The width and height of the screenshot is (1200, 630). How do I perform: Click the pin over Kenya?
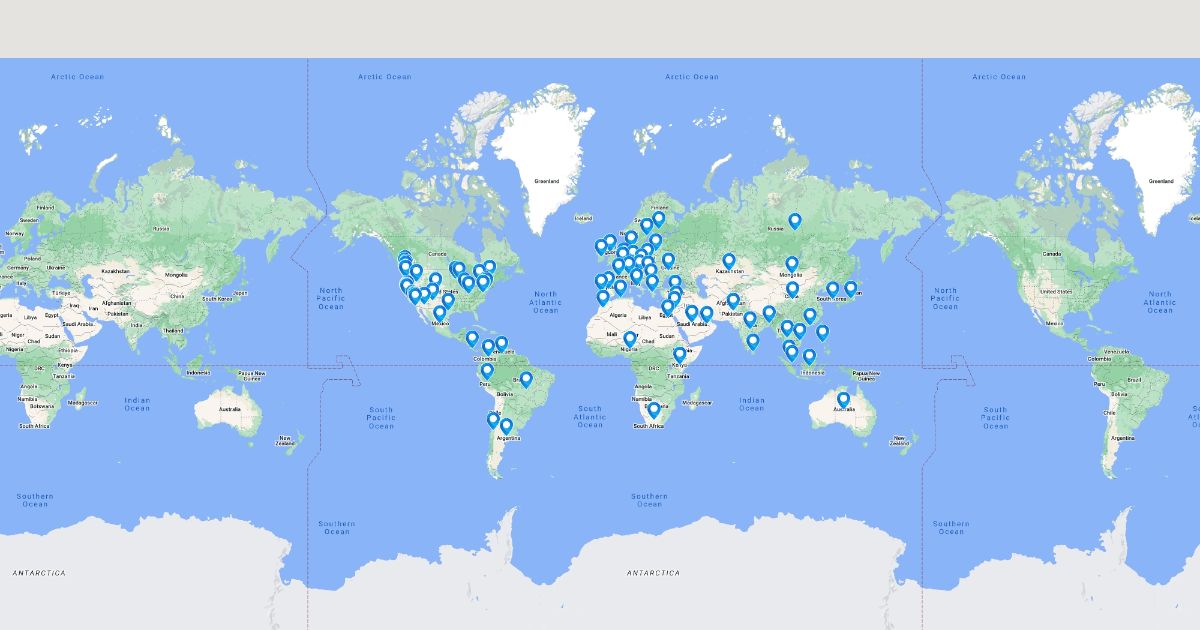coord(680,354)
